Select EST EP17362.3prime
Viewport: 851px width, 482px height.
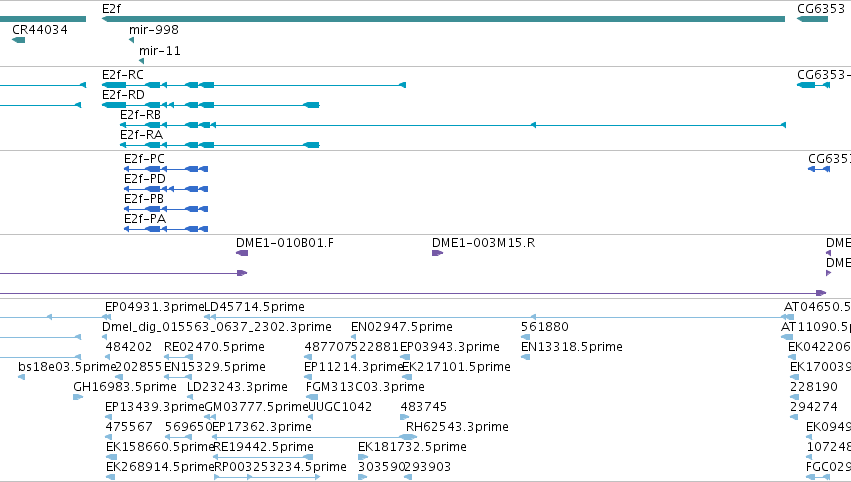coord(262,427)
